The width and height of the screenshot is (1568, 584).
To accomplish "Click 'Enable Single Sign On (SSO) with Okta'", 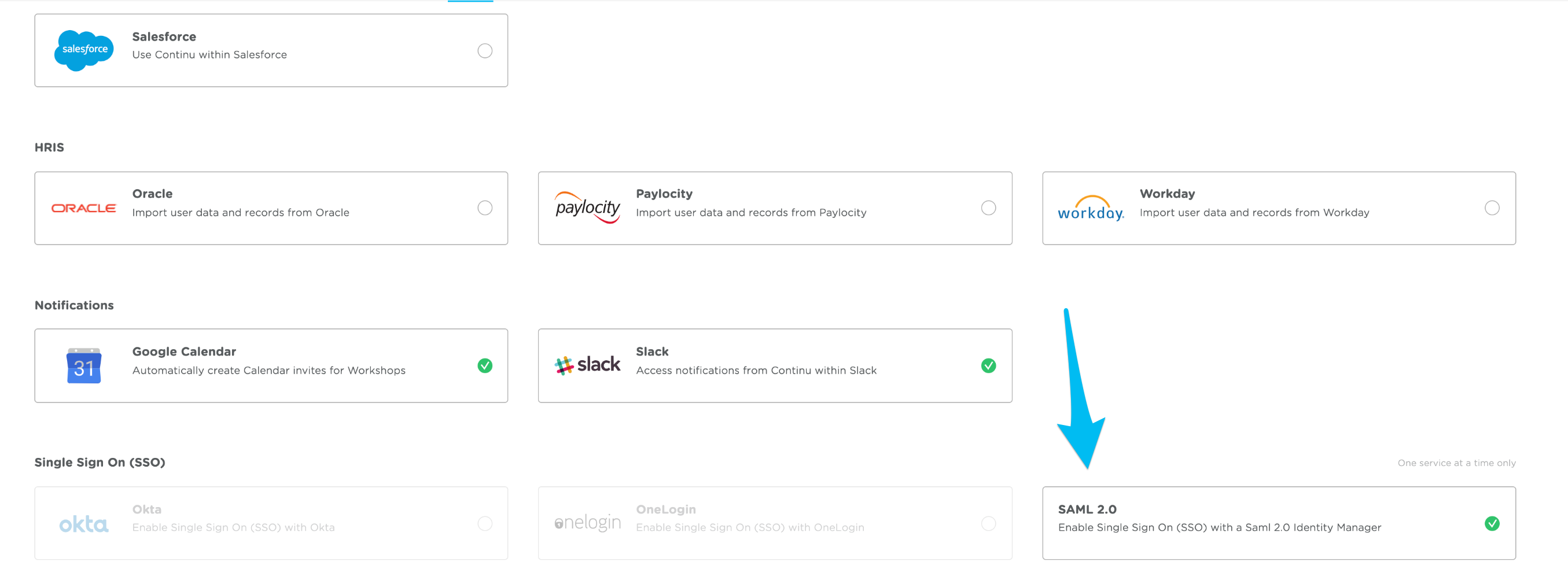I will 233,527.
